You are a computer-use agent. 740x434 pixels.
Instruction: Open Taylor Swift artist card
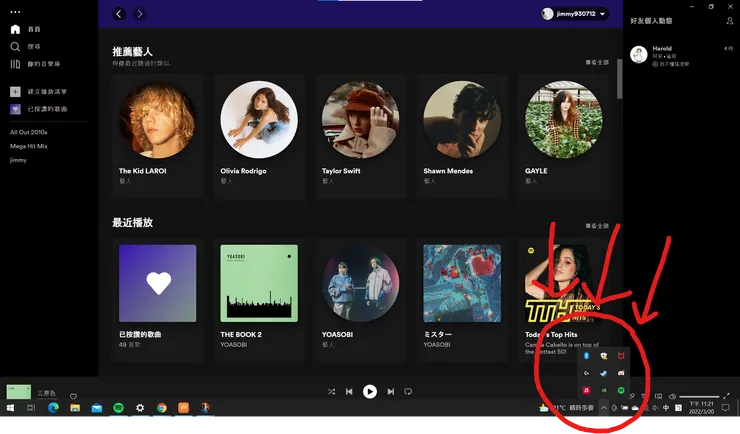[361, 135]
